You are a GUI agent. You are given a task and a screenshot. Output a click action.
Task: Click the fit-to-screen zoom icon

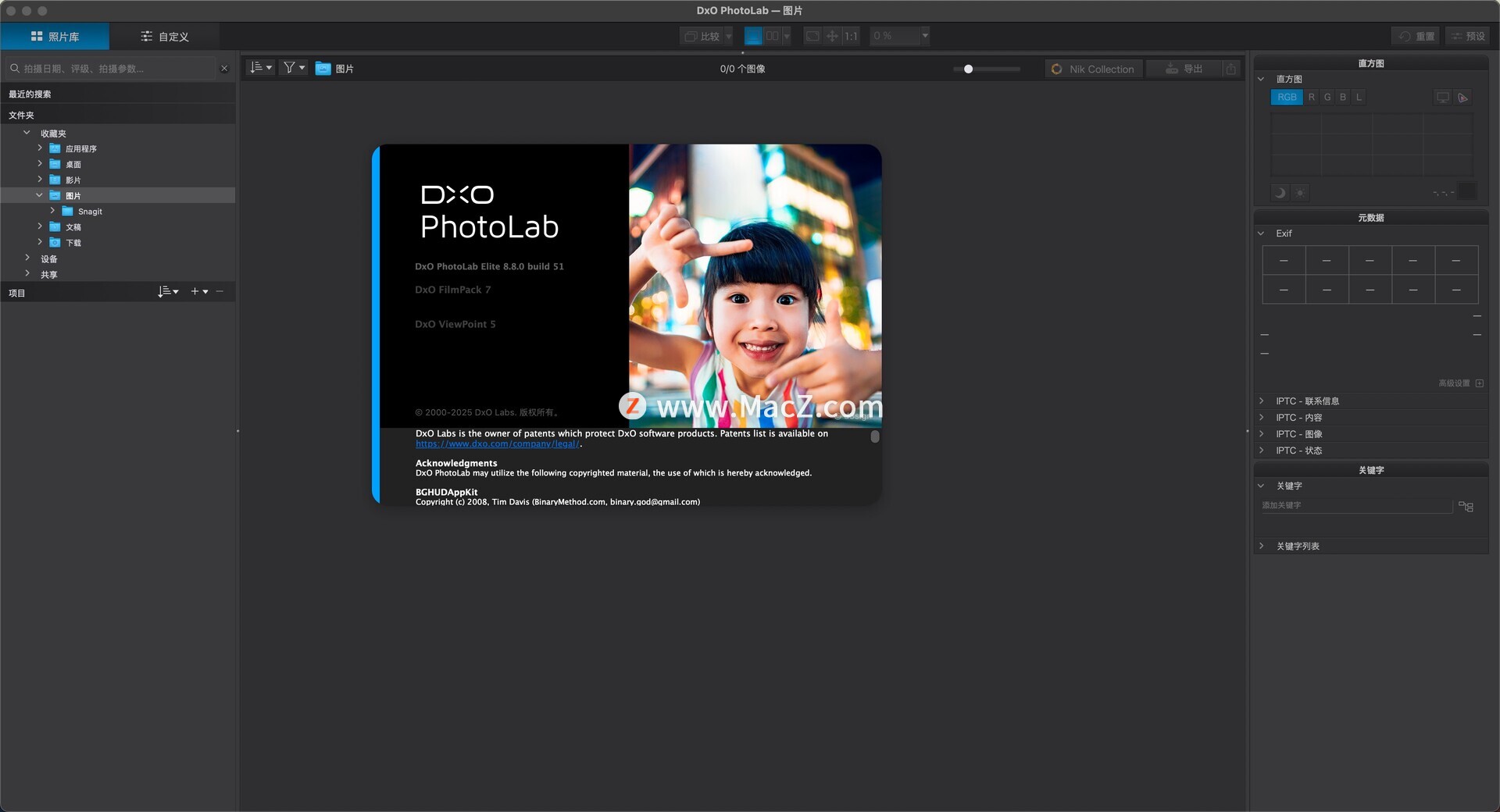point(812,36)
